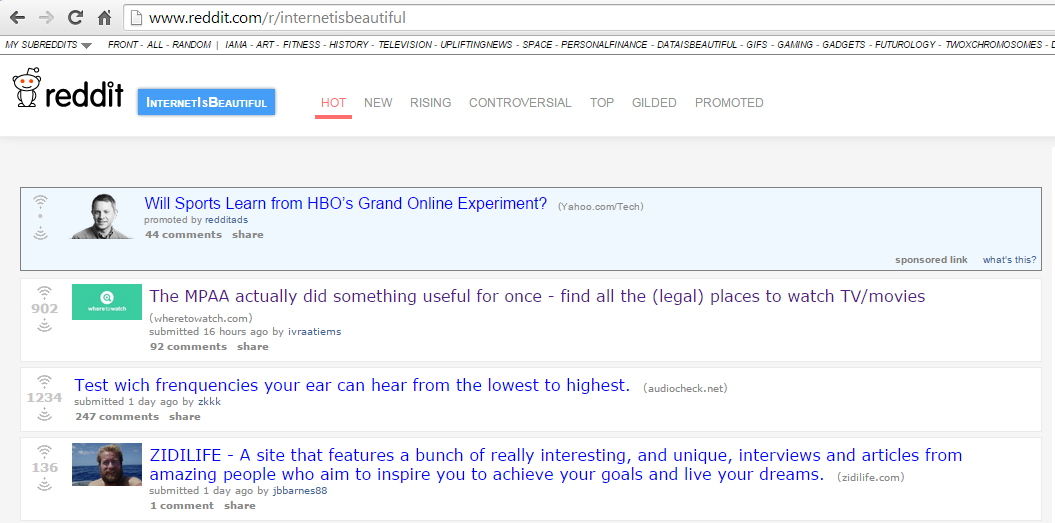Downvote the ZIDILIFE post
The width and height of the screenshot is (1055, 523).
pos(44,484)
